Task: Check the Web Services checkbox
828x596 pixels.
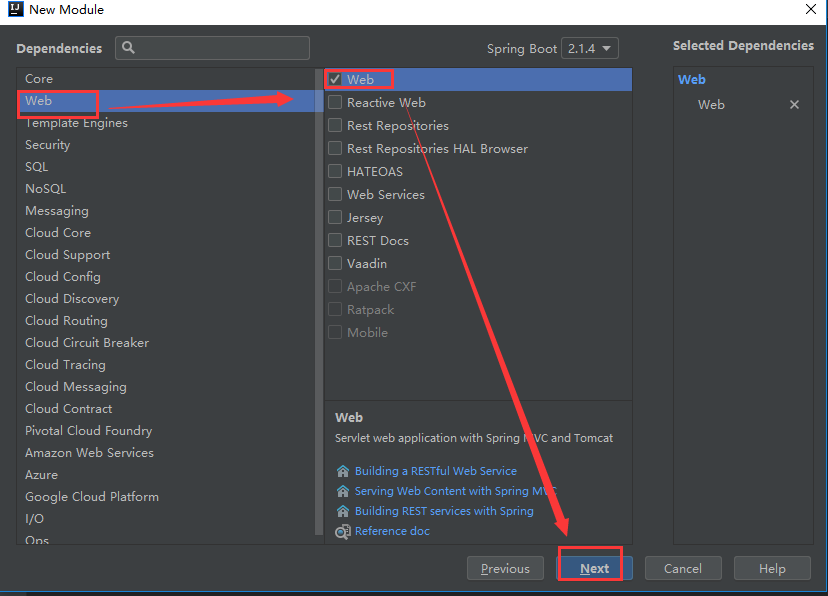Action: 335,194
